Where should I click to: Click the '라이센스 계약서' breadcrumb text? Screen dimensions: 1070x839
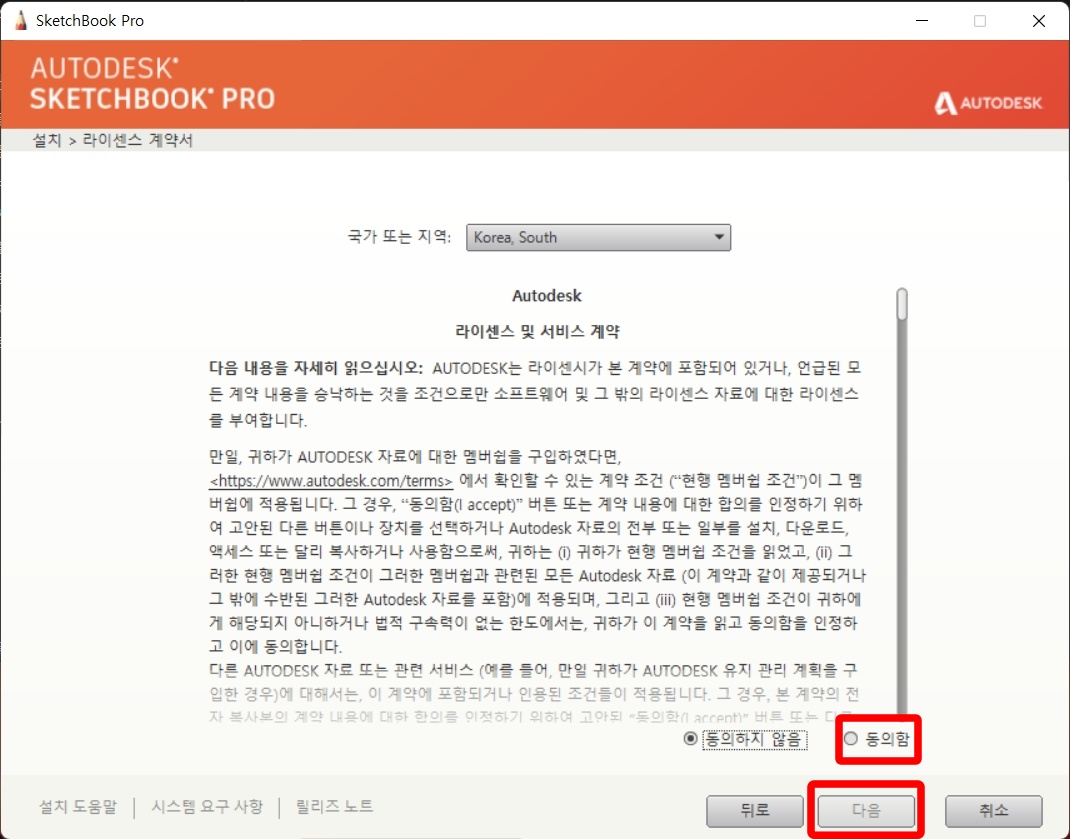click(138, 140)
